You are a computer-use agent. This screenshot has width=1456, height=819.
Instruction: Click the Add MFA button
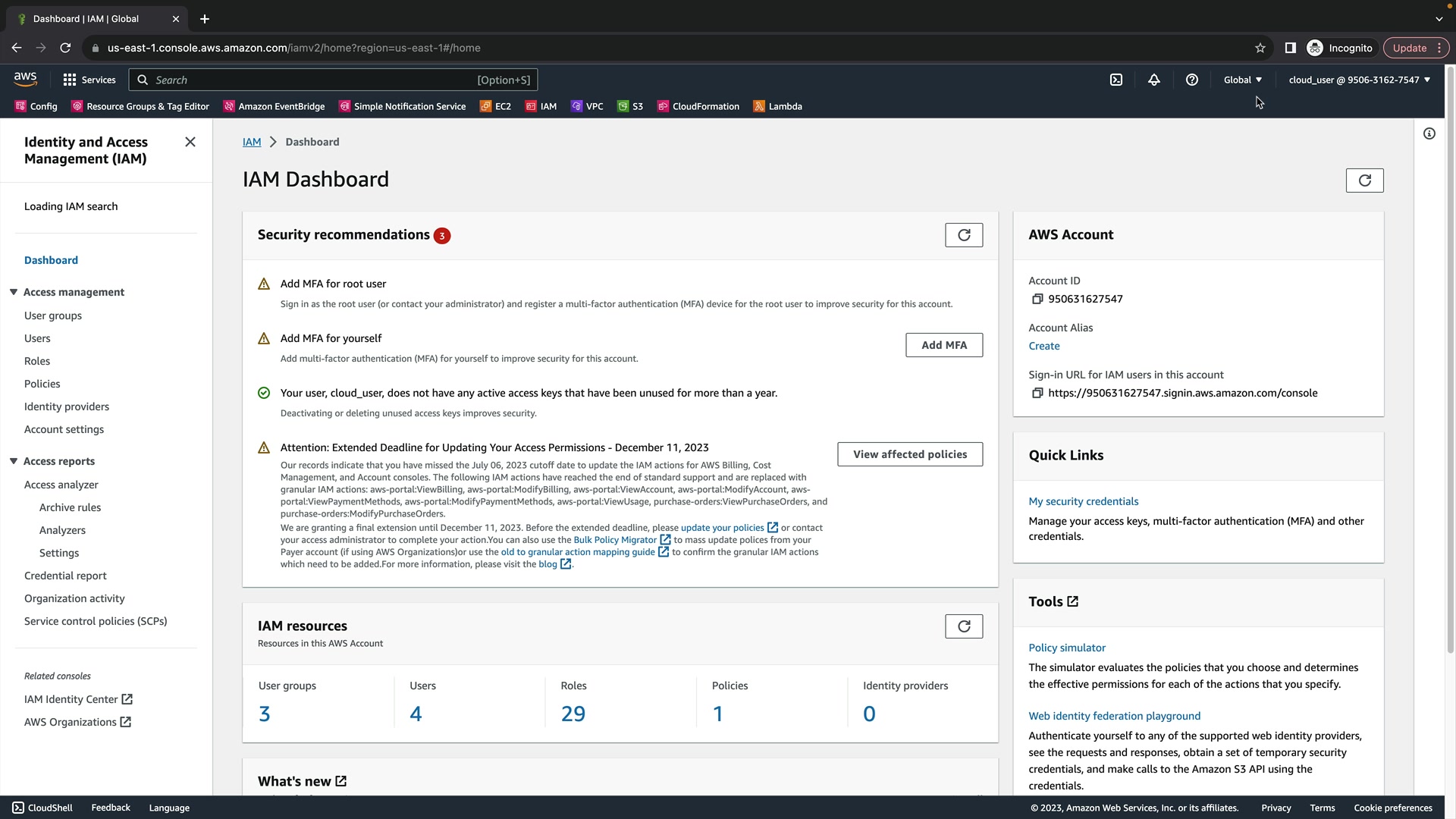pos(944,345)
